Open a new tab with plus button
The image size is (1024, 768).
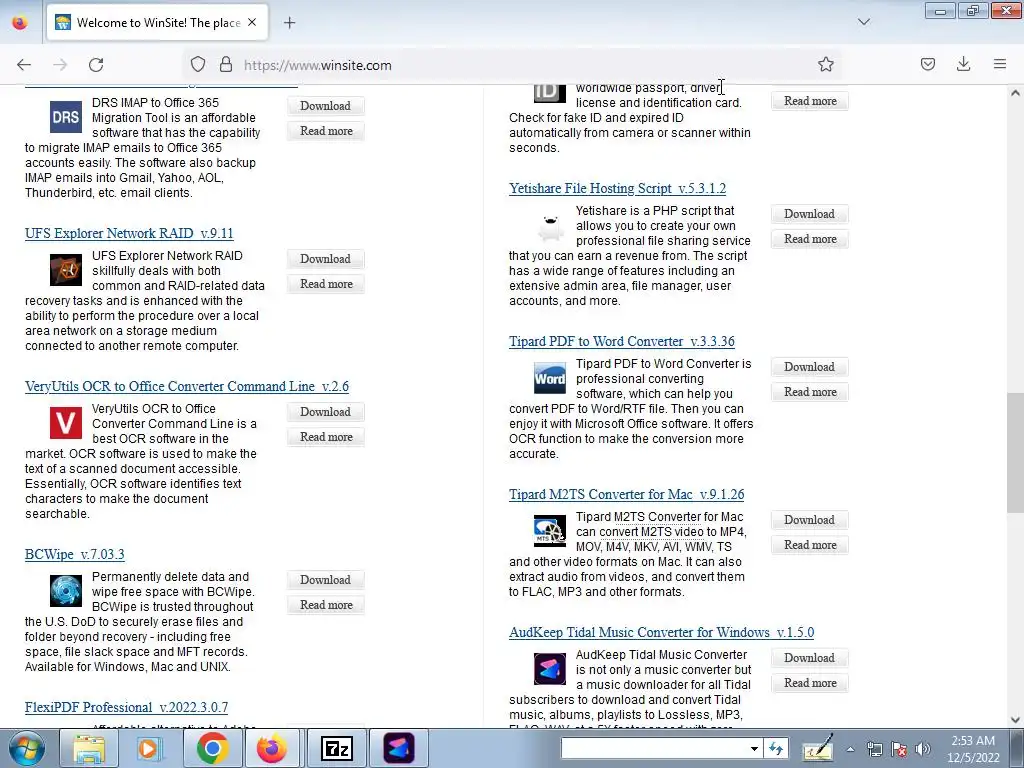(x=289, y=23)
